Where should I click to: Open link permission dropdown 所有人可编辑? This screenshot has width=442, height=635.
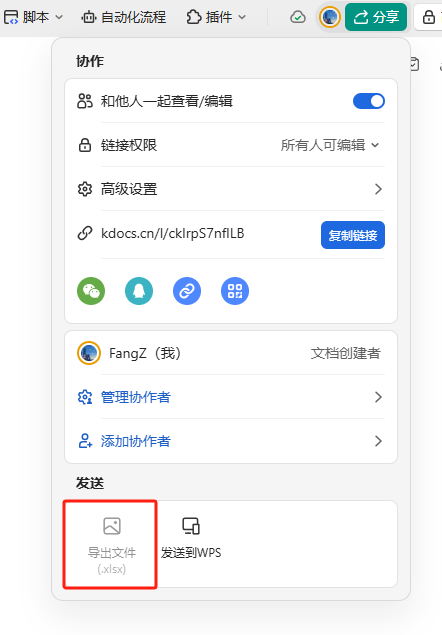coord(330,145)
